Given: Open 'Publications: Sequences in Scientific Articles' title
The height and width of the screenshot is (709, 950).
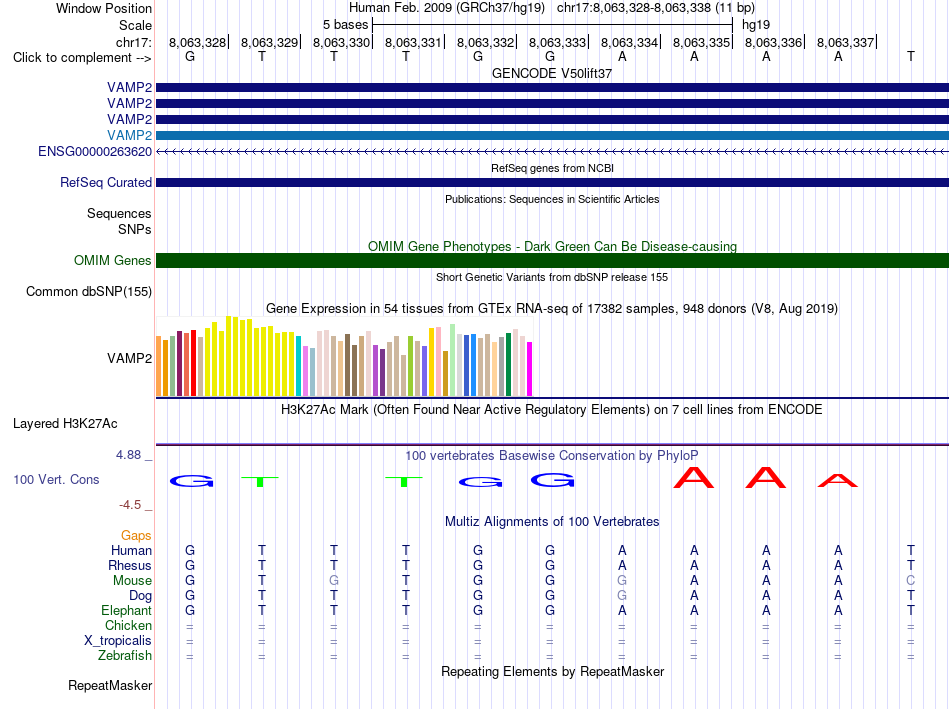Looking at the screenshot, I should 552,199.
